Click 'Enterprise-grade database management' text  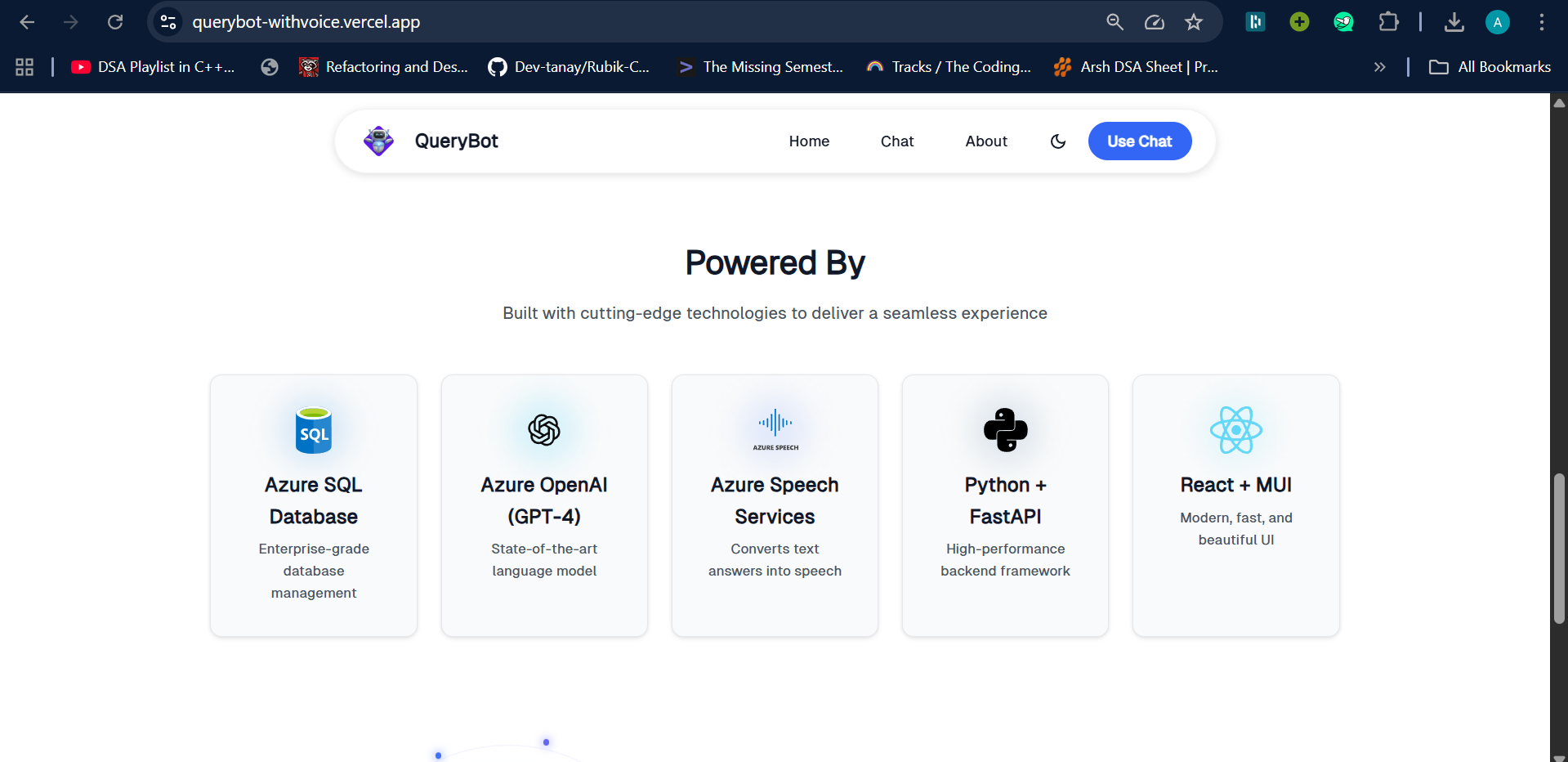314,571
